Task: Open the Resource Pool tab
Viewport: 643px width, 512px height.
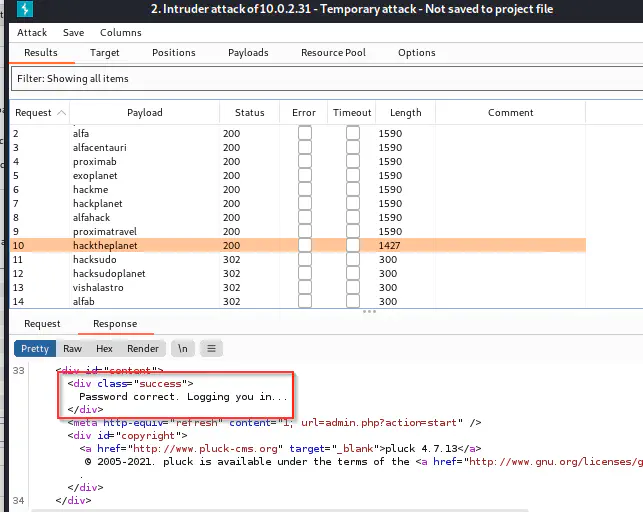Action: (333, 53)
